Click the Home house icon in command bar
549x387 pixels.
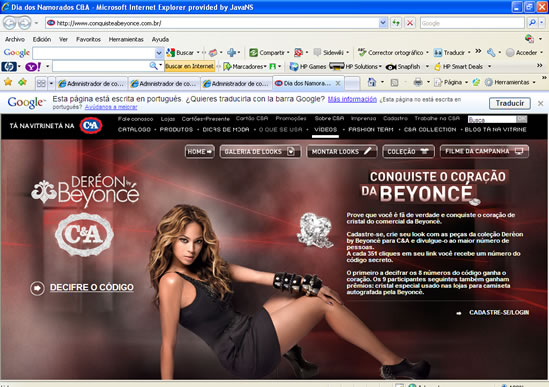pyautogui.click(x=372, y=83)
